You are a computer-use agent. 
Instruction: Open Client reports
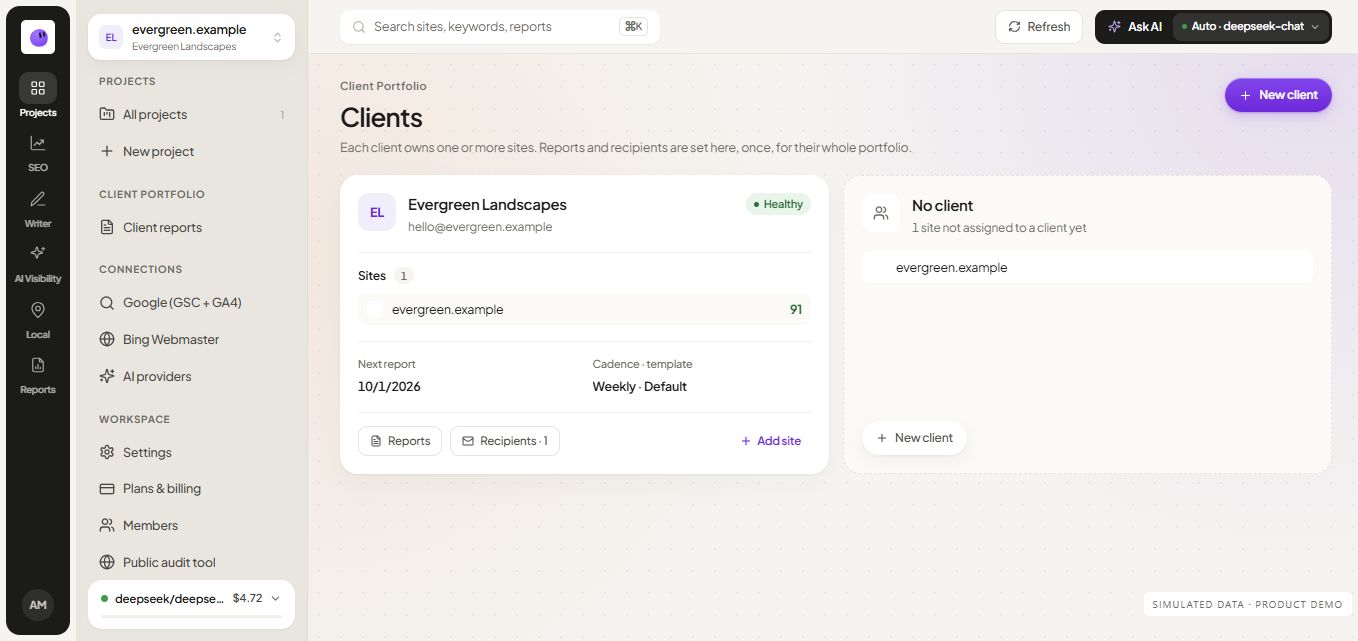[x=192, y=228]
